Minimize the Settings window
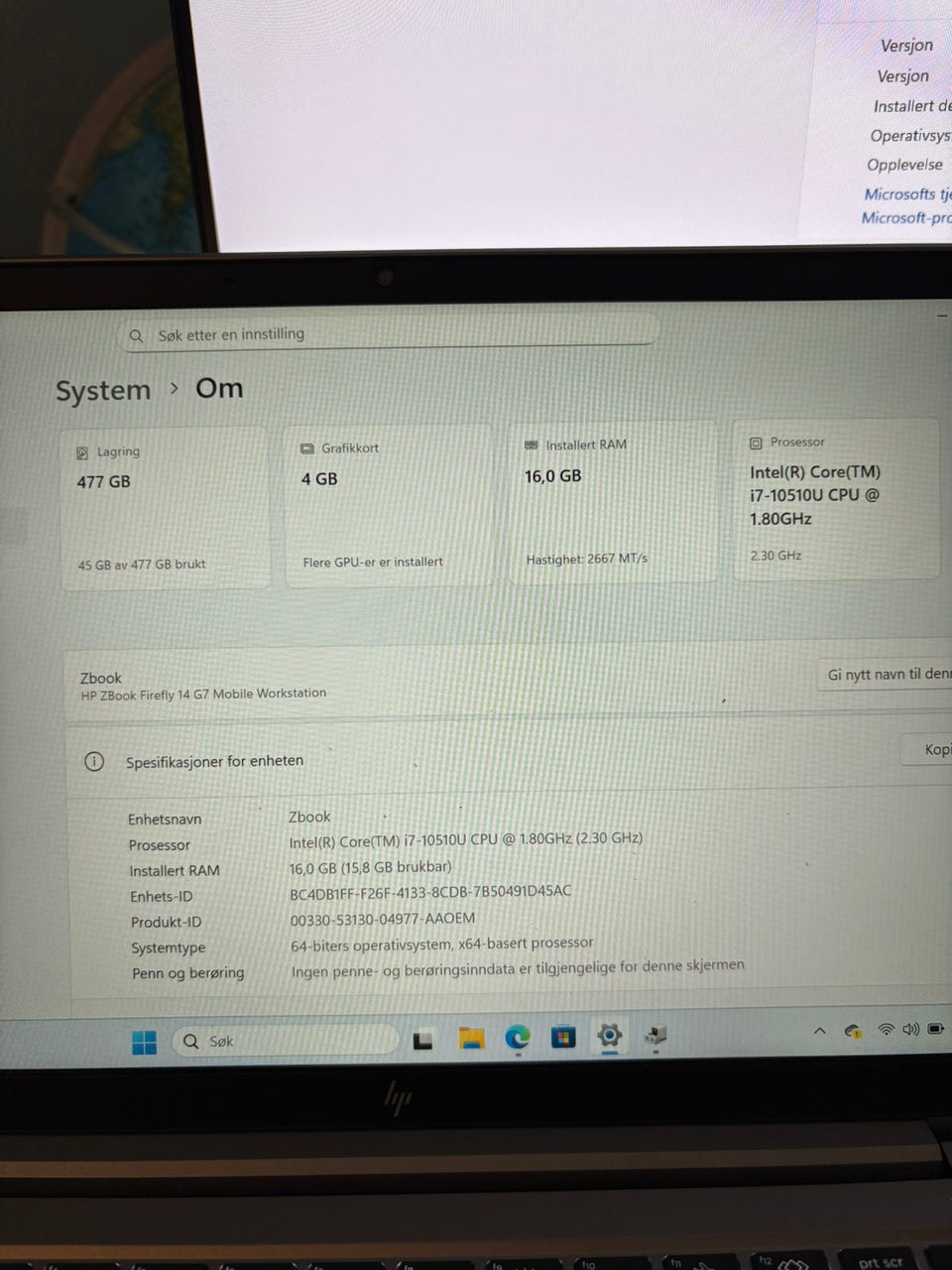Screen dimensions: 952x1270 tap(943, 316)
